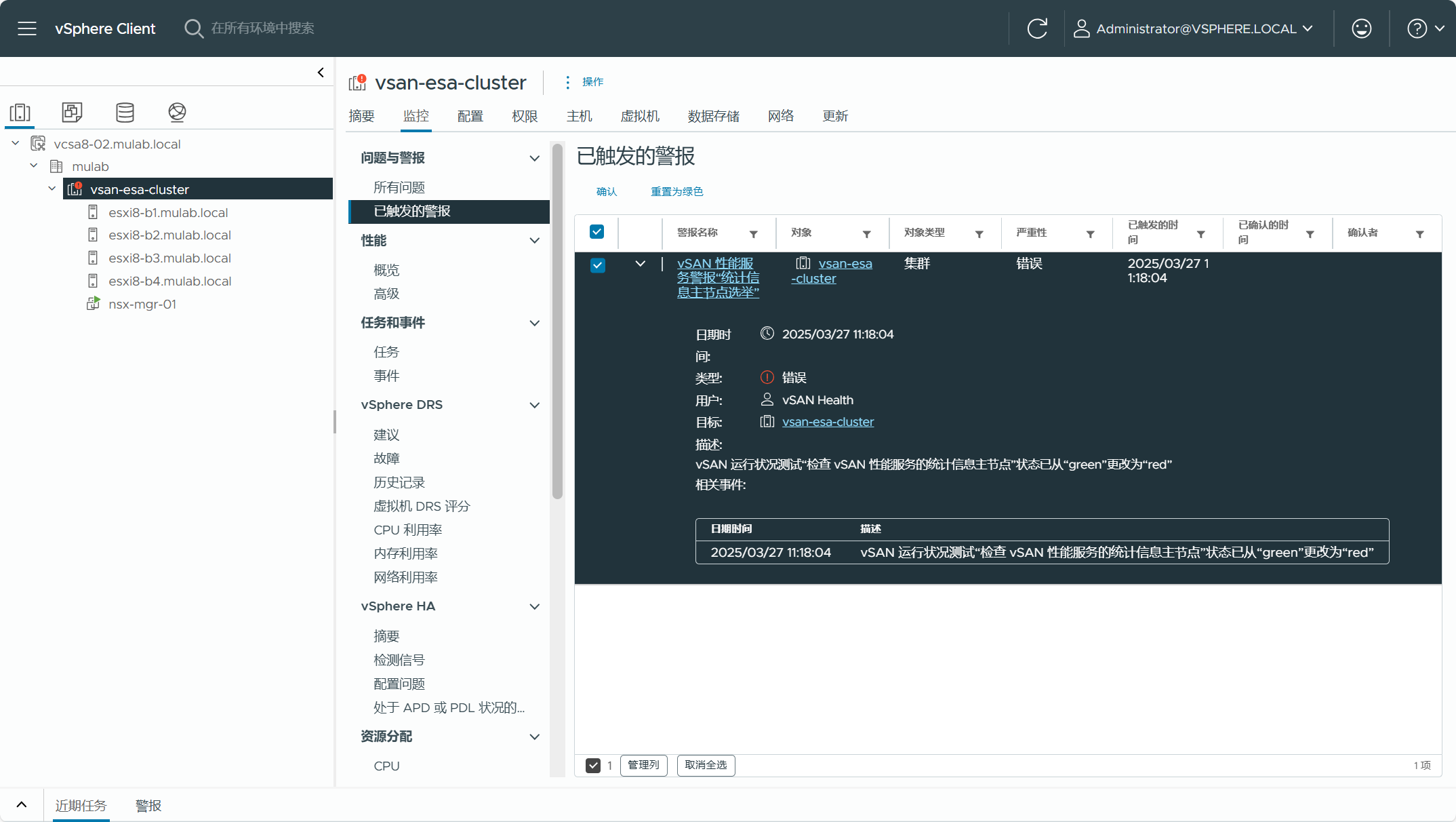Collapse the vsan-esa-cluster tree node
1456x822 pixels.
52,189
